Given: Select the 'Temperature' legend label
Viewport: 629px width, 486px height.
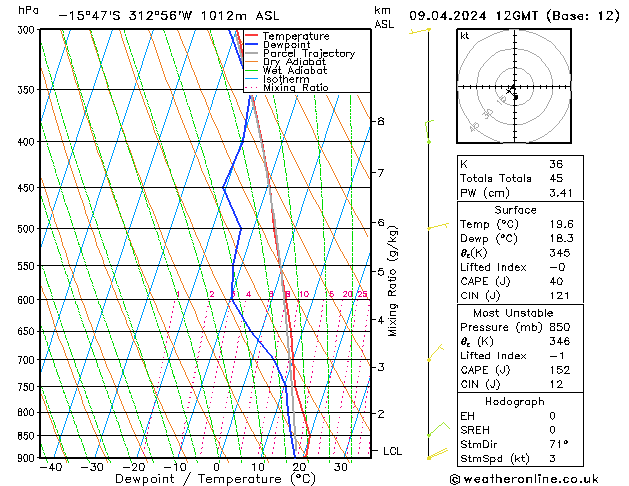Looking at the screenshot, I should tap(296, 36).
